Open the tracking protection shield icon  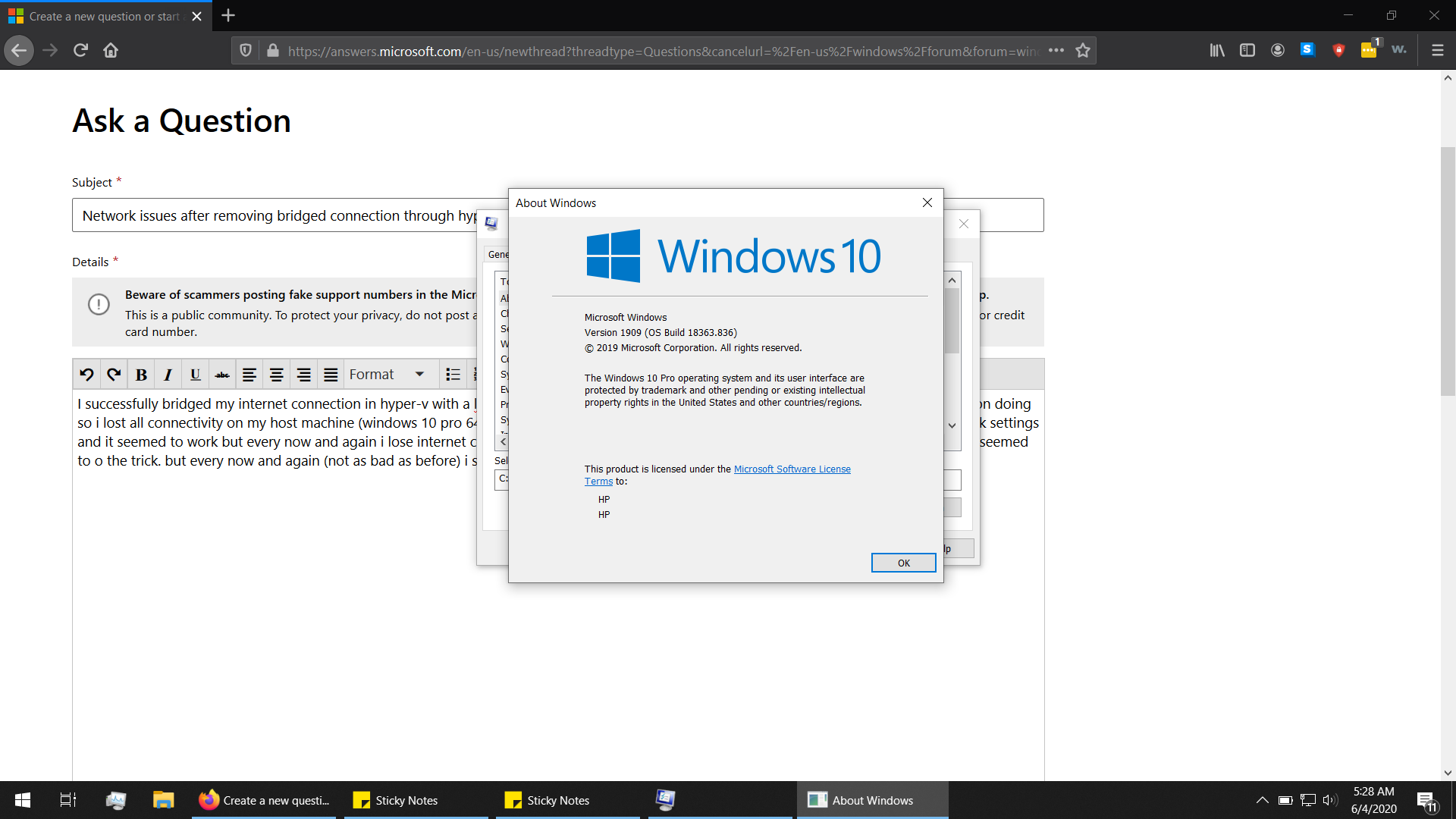(246, 51)
